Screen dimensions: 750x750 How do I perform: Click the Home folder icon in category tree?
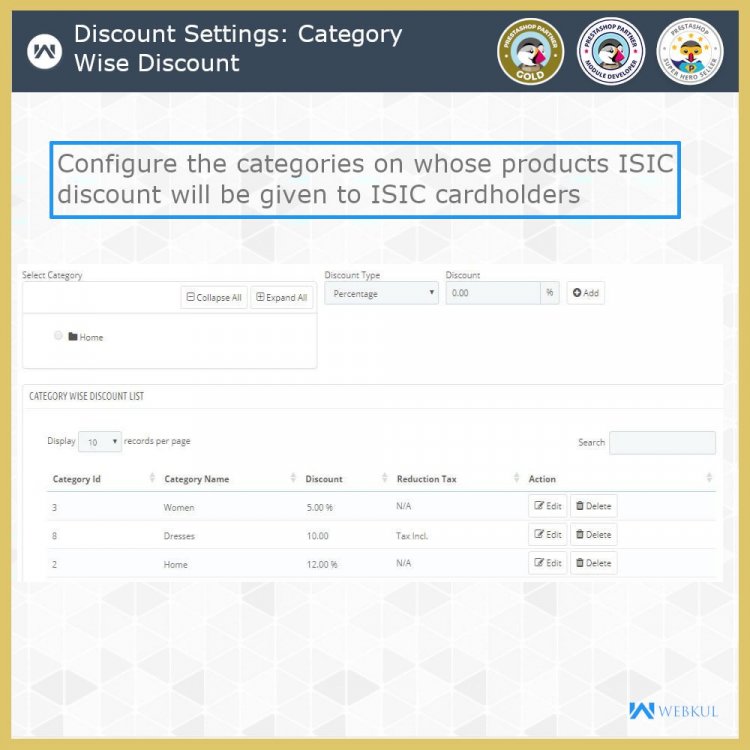click(x=73, y=337)
